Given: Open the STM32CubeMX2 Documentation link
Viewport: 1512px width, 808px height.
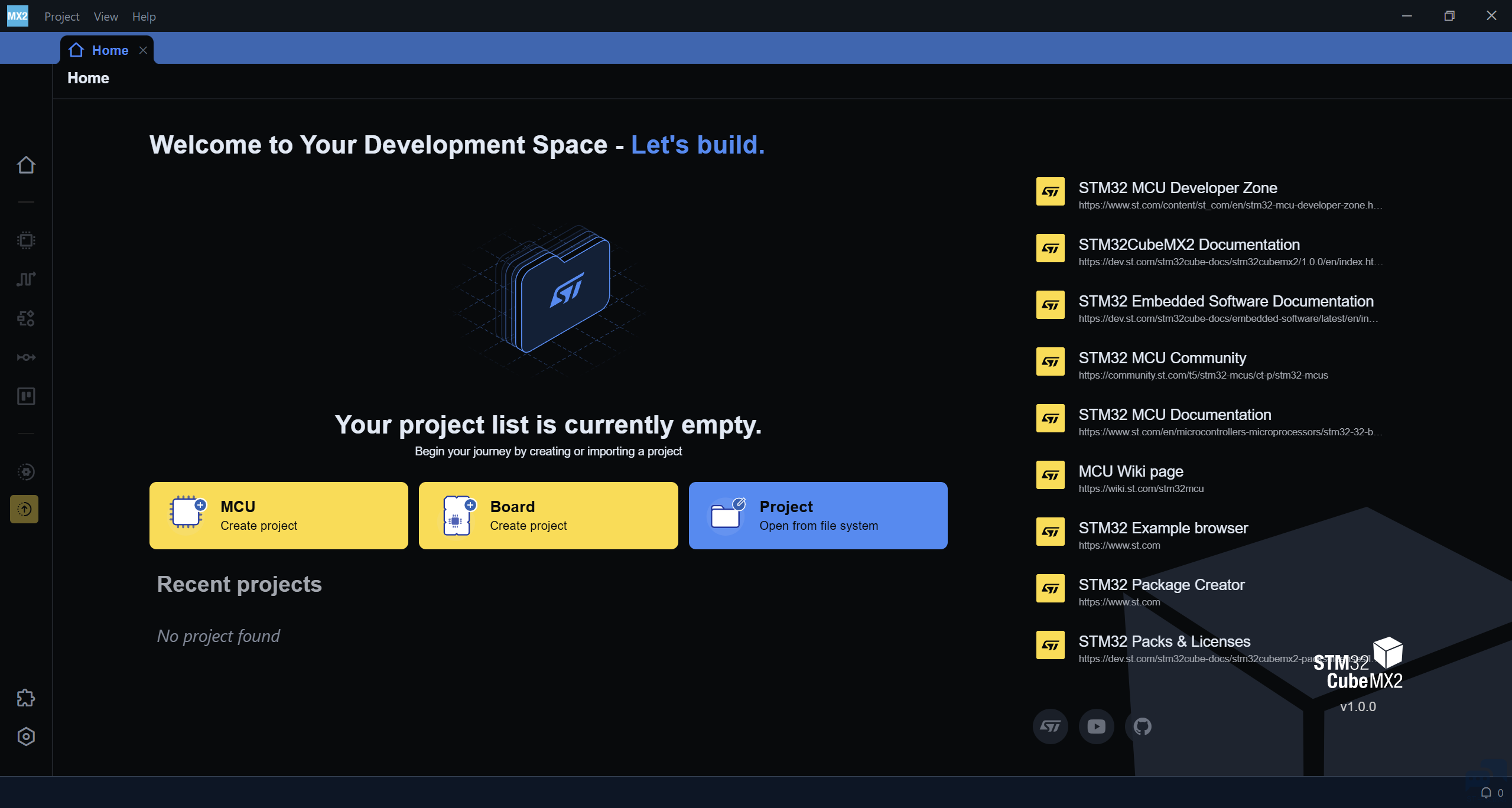Looking at the screenshot, I should click(x=1188, y=245).
